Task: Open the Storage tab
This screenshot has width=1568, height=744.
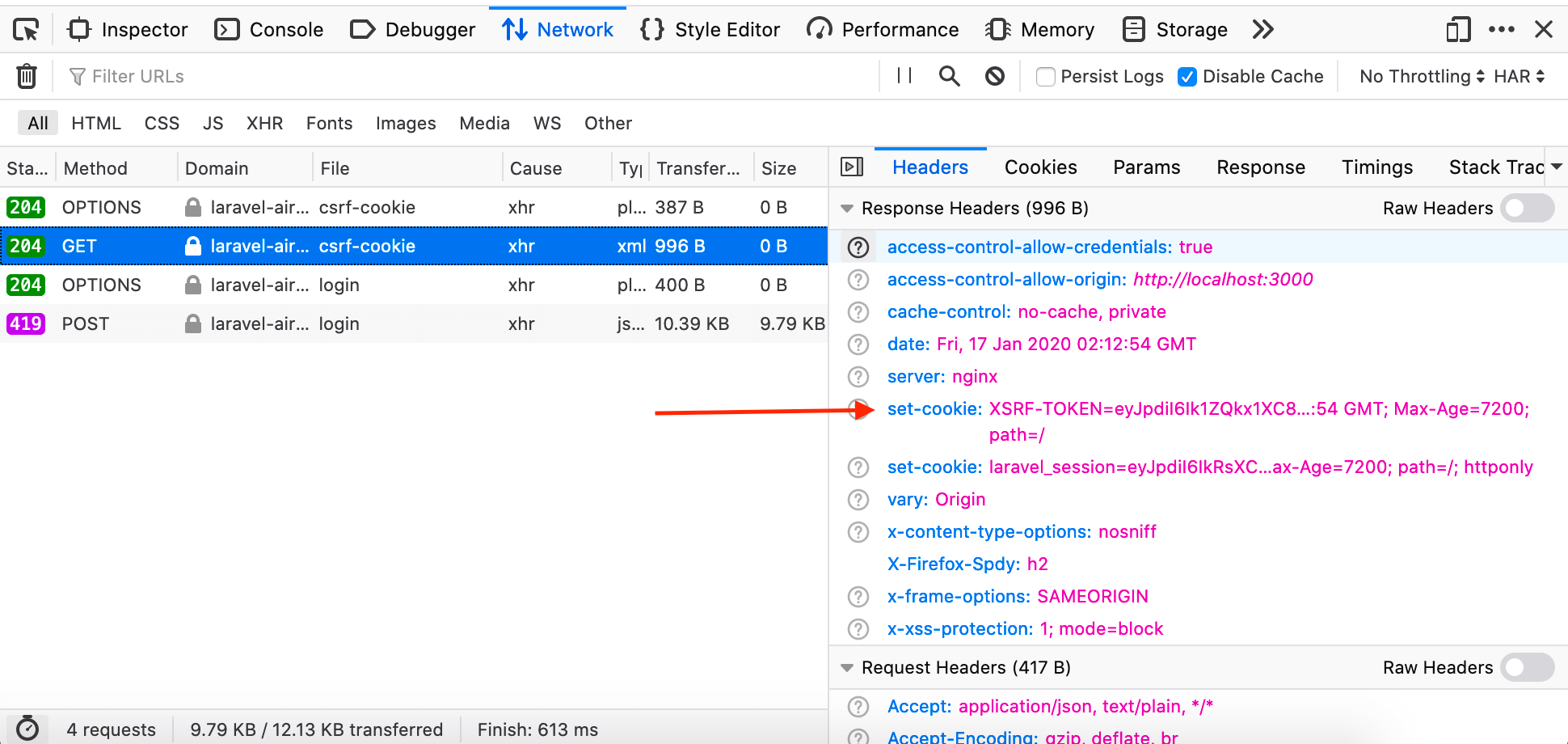Action: tap(1175, 30)
